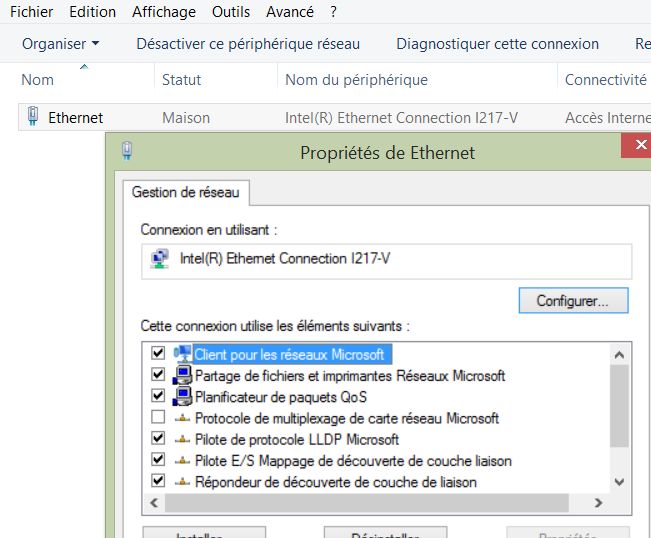Click the list's up scroll arrow
The image size is (651, 538).
coord(619,355)
